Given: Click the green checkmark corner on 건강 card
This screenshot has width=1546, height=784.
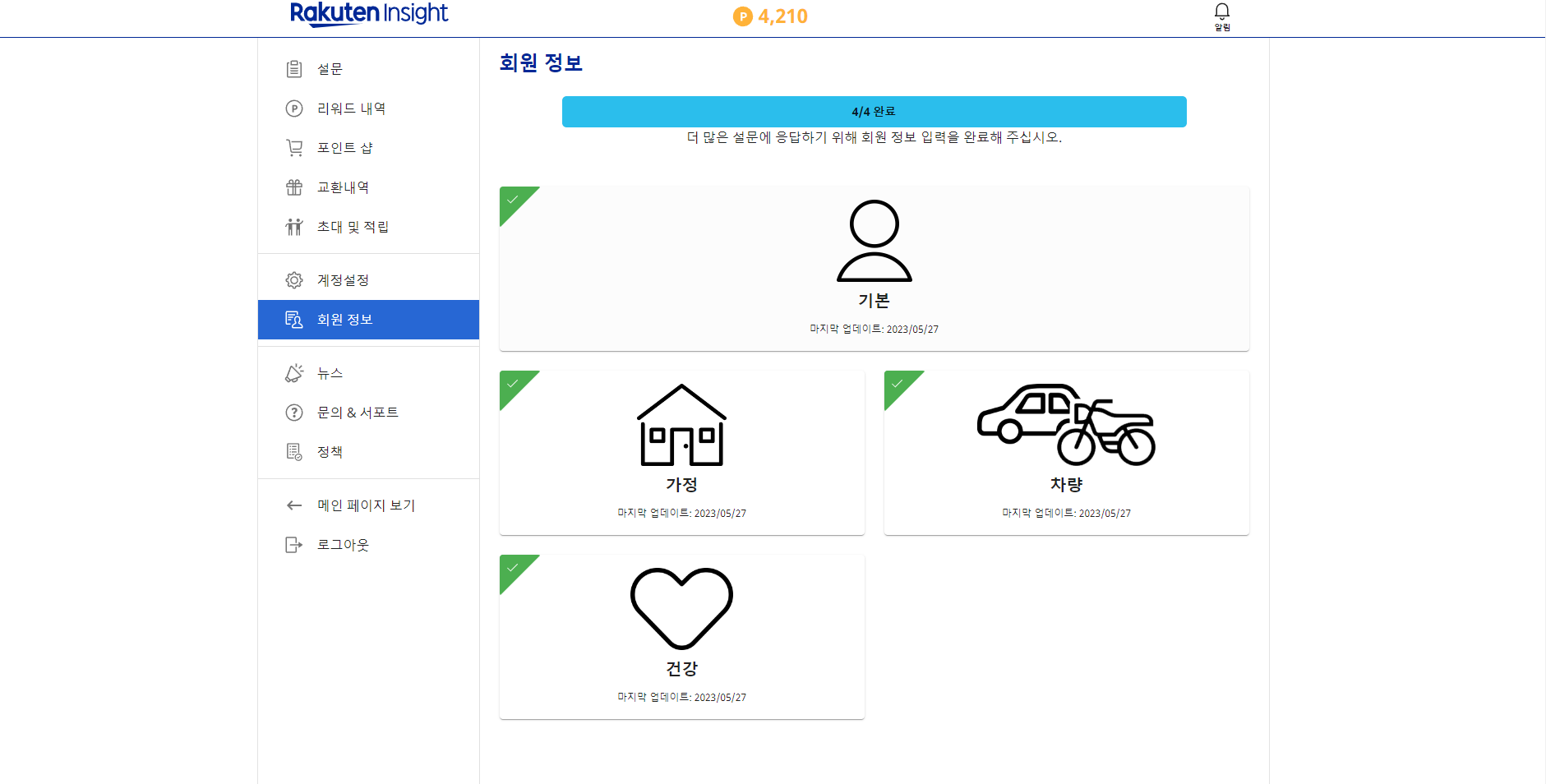Looking at the screenshot, I should coord(514,568).
